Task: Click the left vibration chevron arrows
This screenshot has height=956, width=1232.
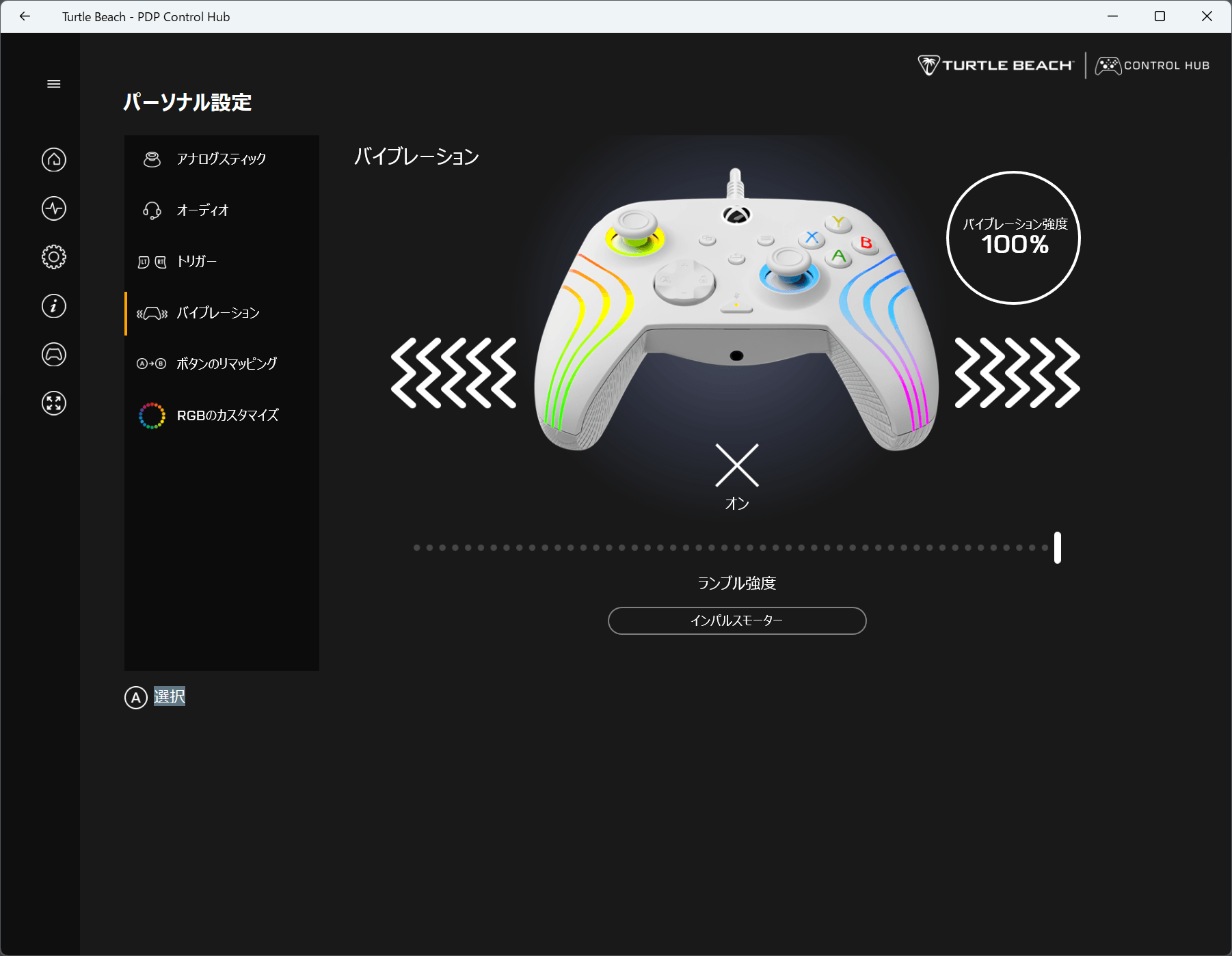Action: tap(453, 373)
